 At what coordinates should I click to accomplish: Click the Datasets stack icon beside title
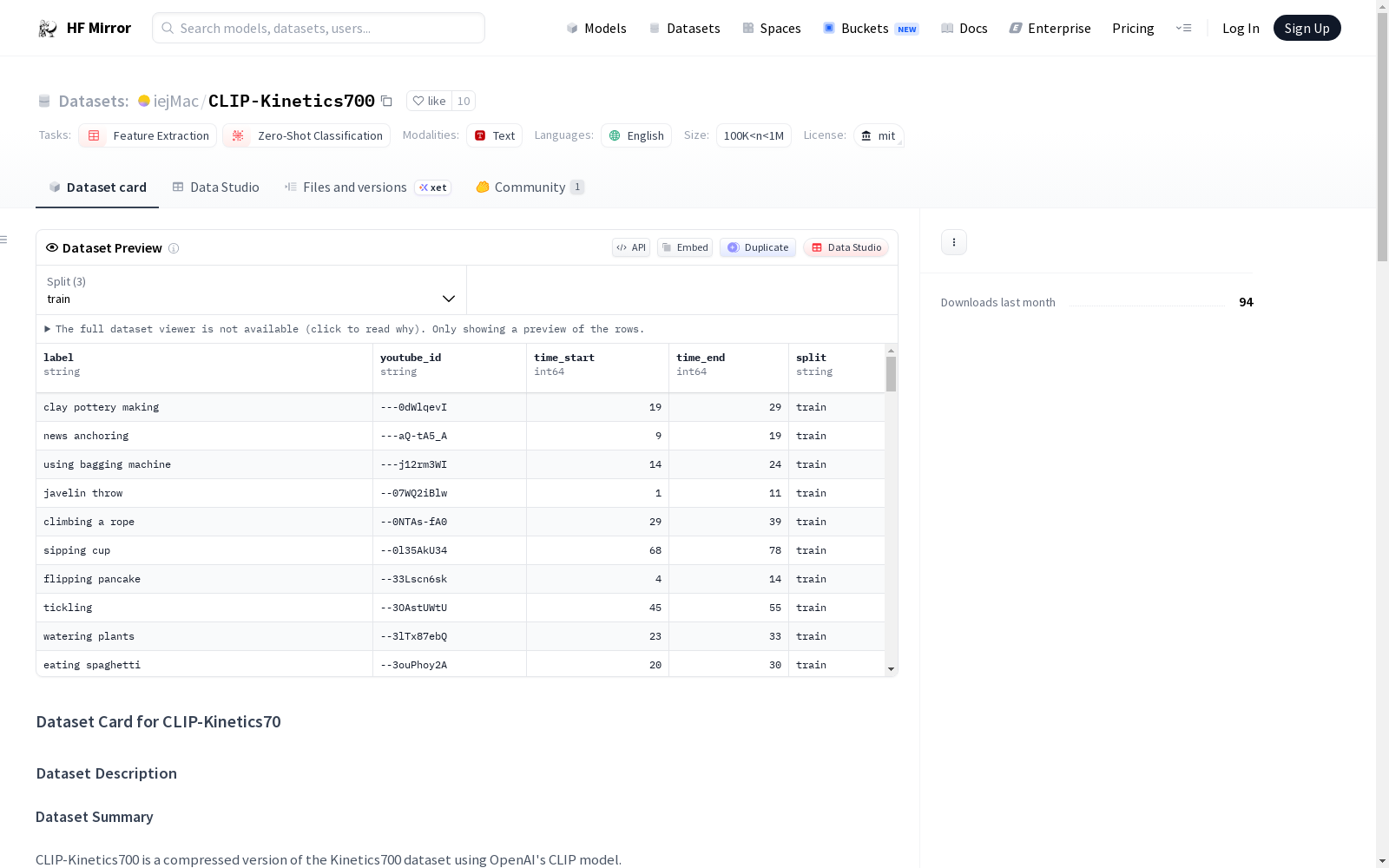pos(44,102)
